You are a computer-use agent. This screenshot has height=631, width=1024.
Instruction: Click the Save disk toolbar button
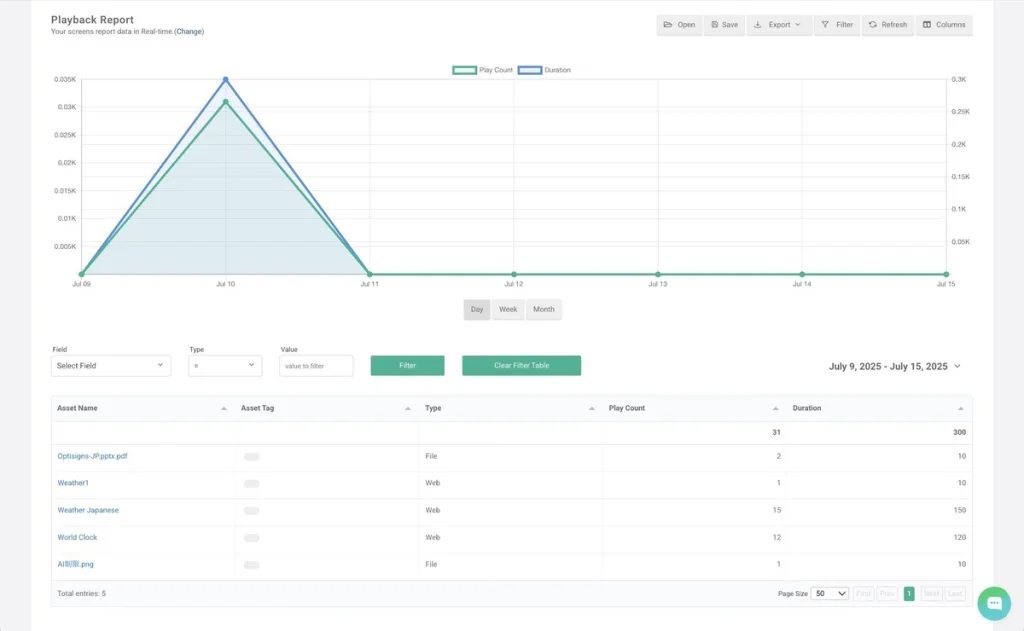724,25
